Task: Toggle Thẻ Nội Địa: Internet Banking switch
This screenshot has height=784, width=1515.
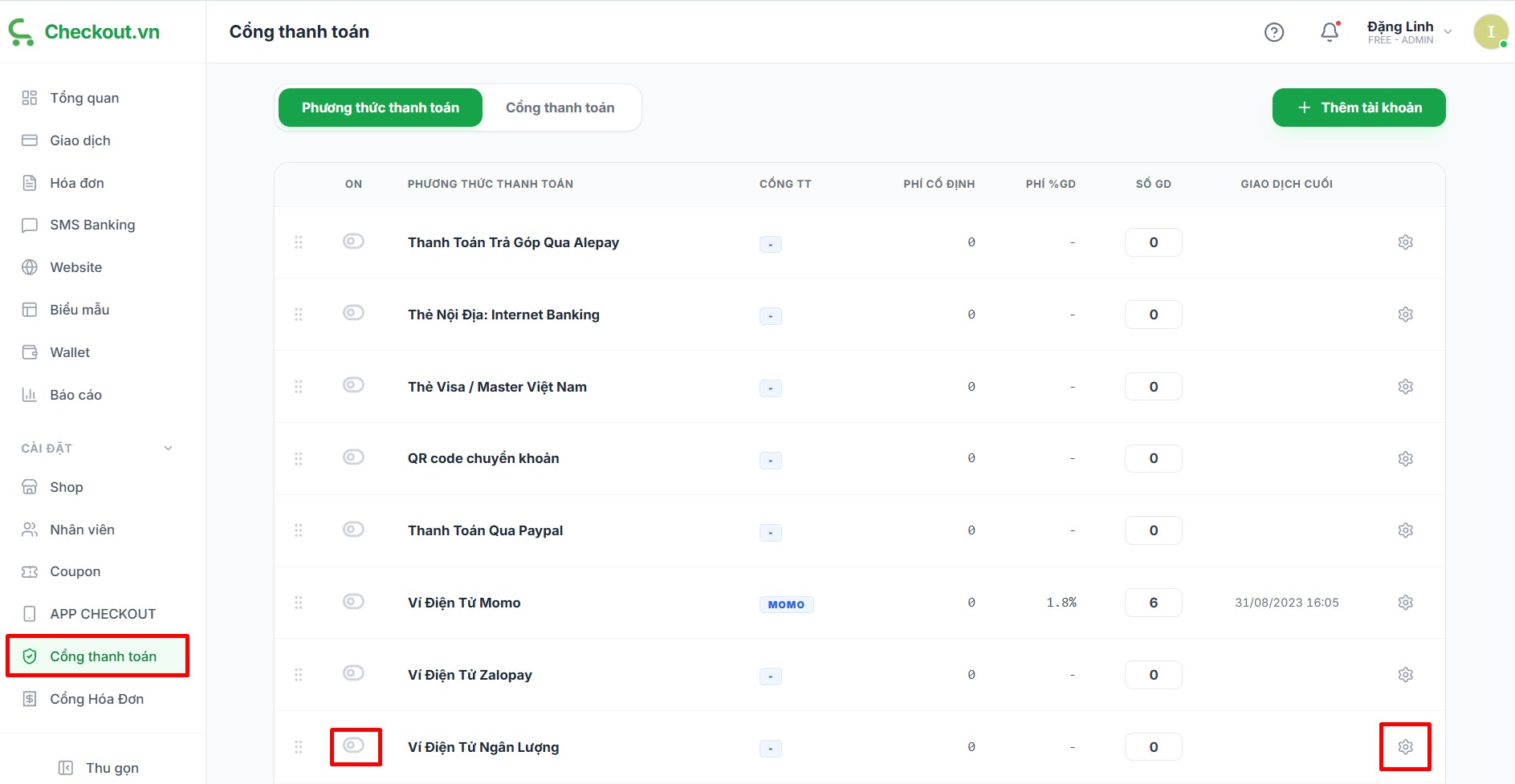Action: coord(353,313)
